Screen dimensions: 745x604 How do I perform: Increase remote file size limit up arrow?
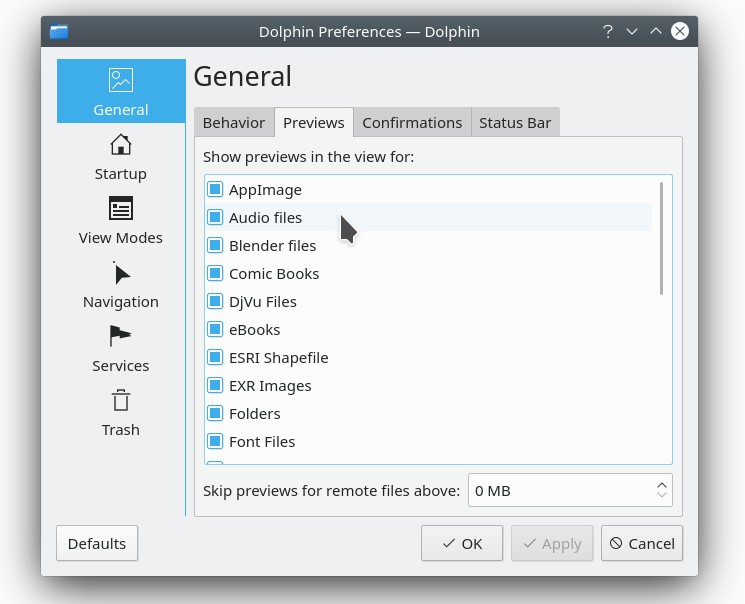coord(662,485)
